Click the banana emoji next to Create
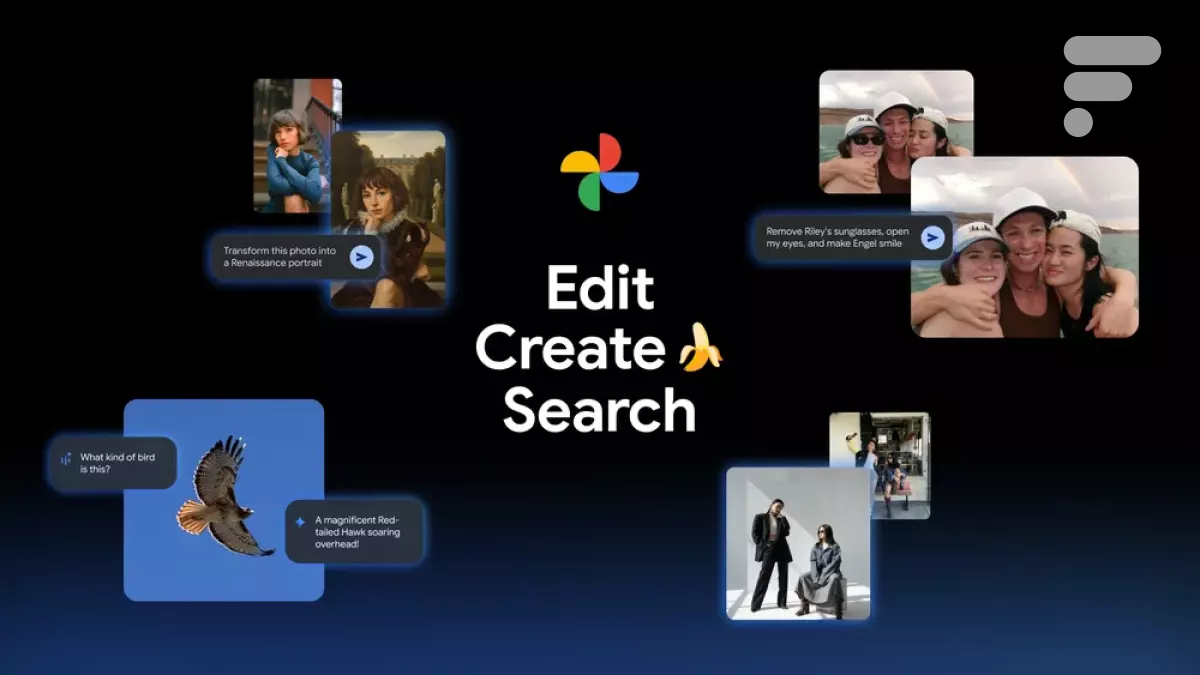 click(x=700, y=348)
